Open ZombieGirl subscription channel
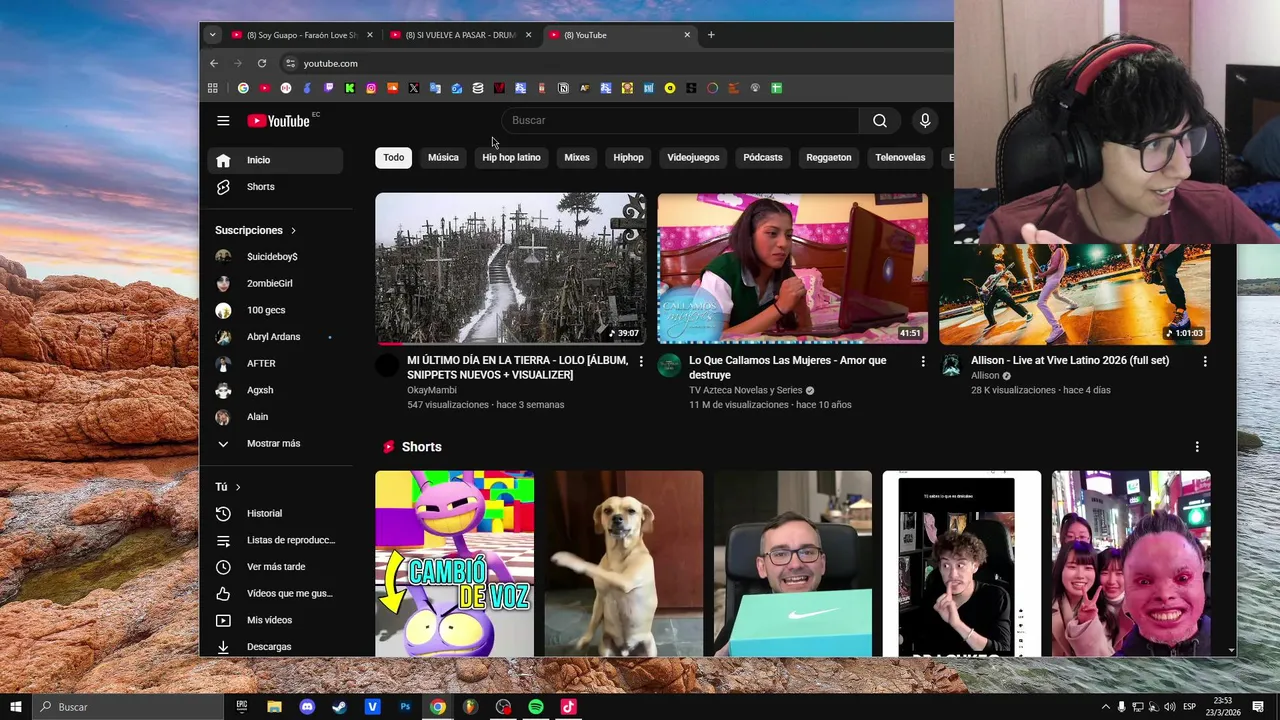 pyautogui.click(x=275, y=284)
